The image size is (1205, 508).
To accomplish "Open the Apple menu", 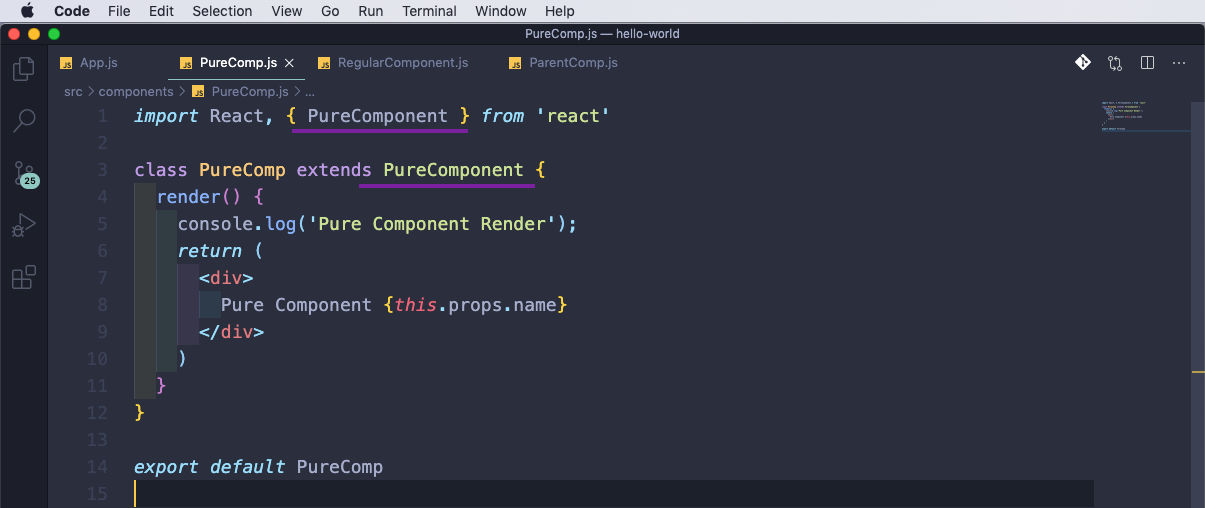I will [x=27, y=11].
